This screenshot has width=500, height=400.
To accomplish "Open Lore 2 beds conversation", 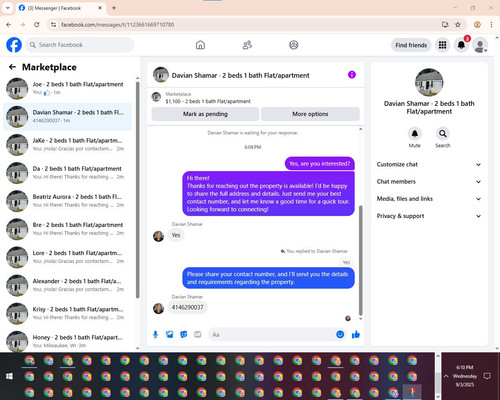I will pyautogui.click(x=67, y=257).
